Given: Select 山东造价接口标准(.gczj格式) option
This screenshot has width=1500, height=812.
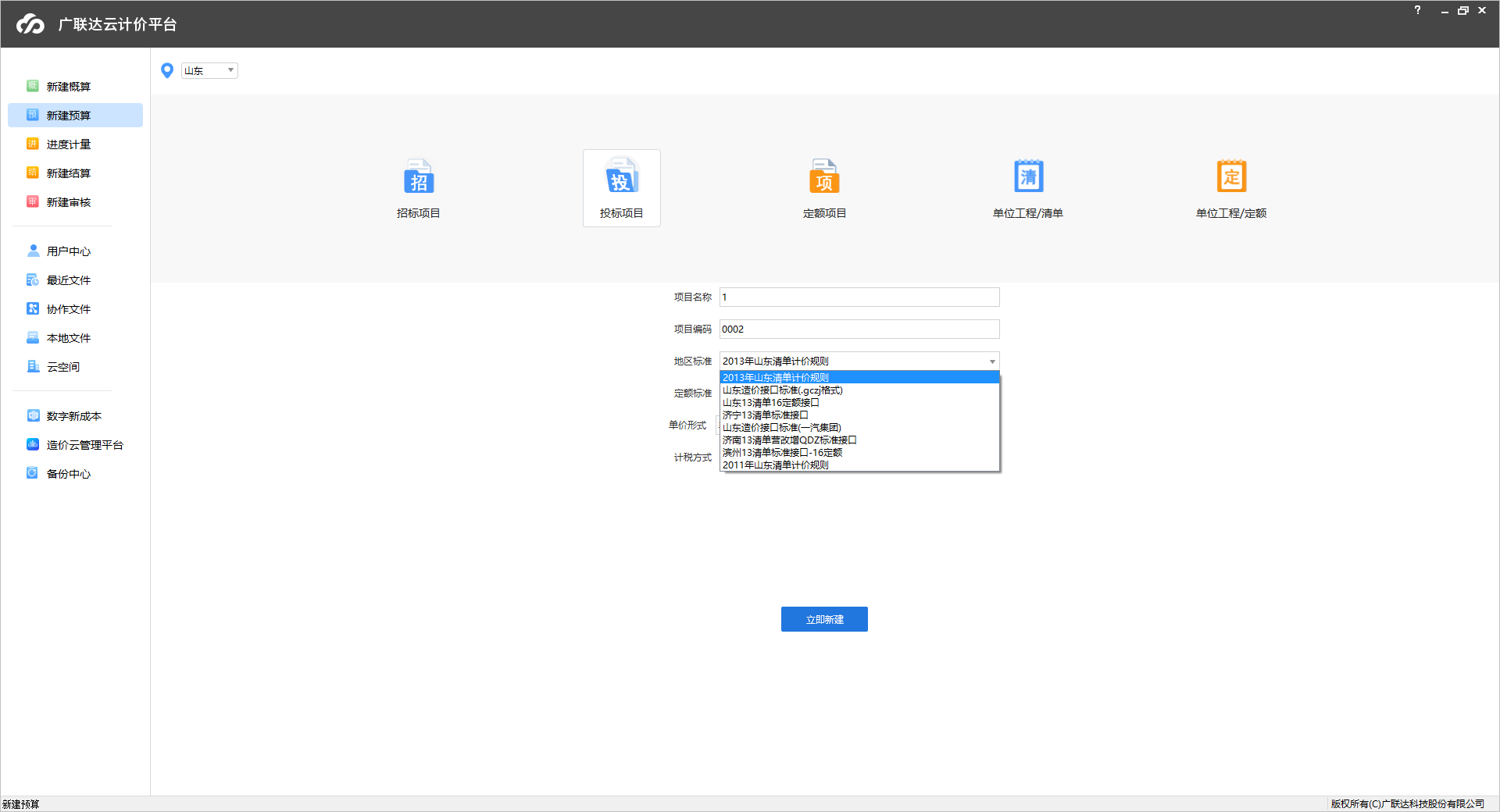Looking at the screenshot, I should [859, 390].
